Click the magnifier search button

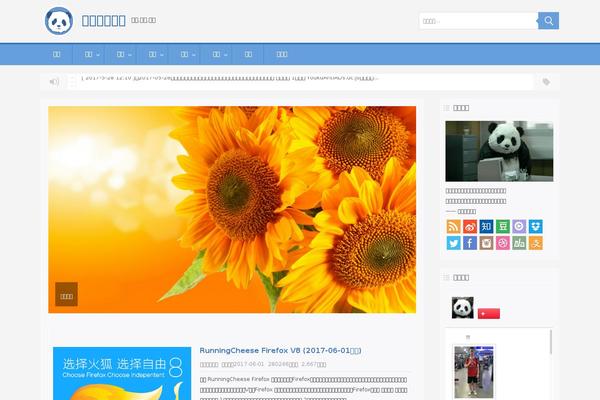[x=548, y=21]
